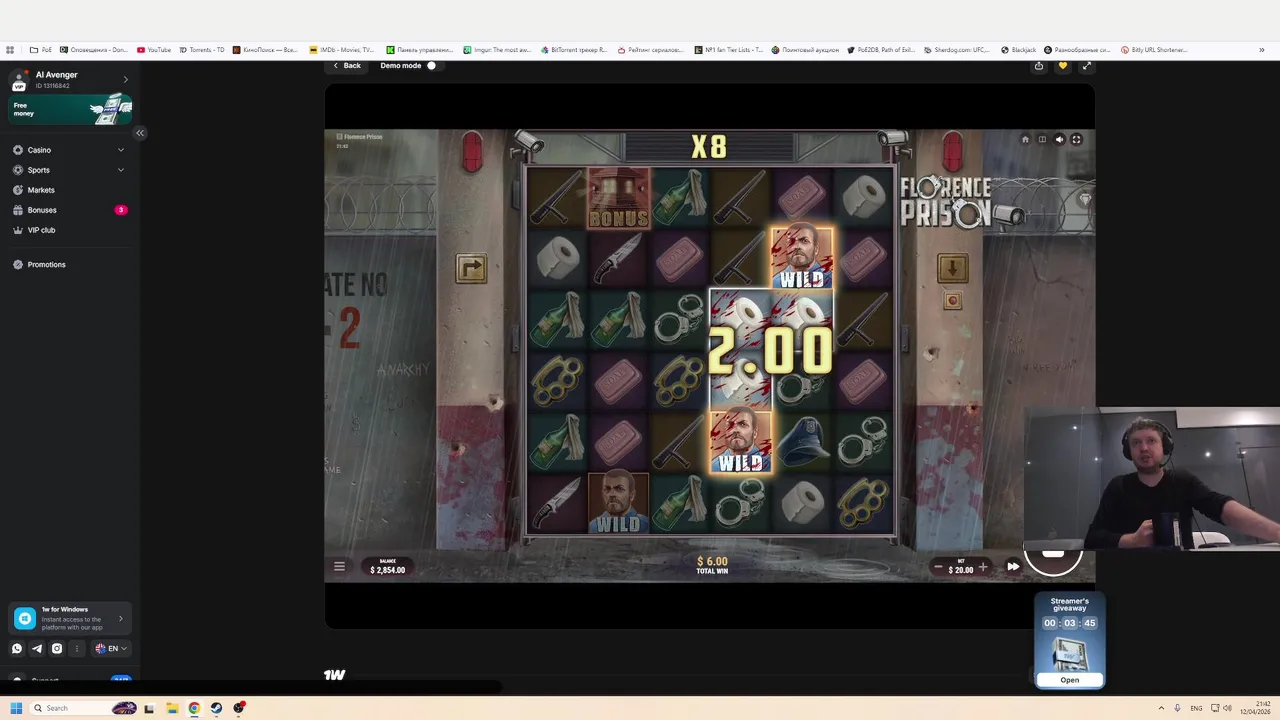Viewport: 1280px width, 720px height.
Task: Open the 1w for Windows app banner
Action: coord(70,619)
